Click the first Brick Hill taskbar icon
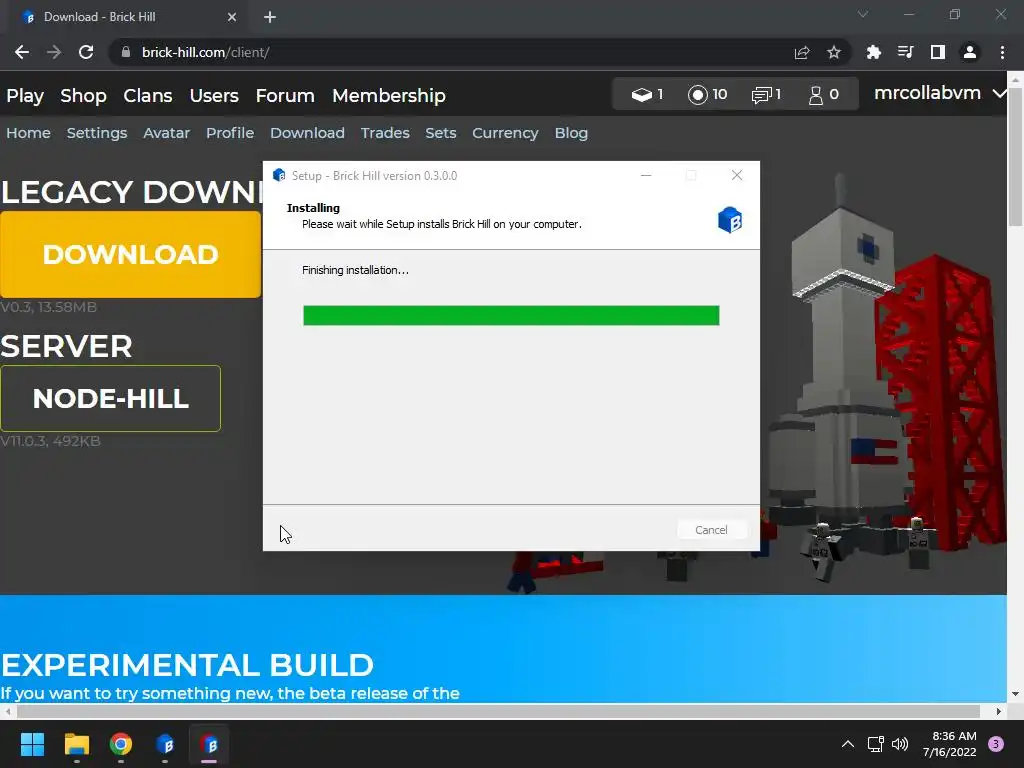 pyautogui.click(x=165, y=744)
